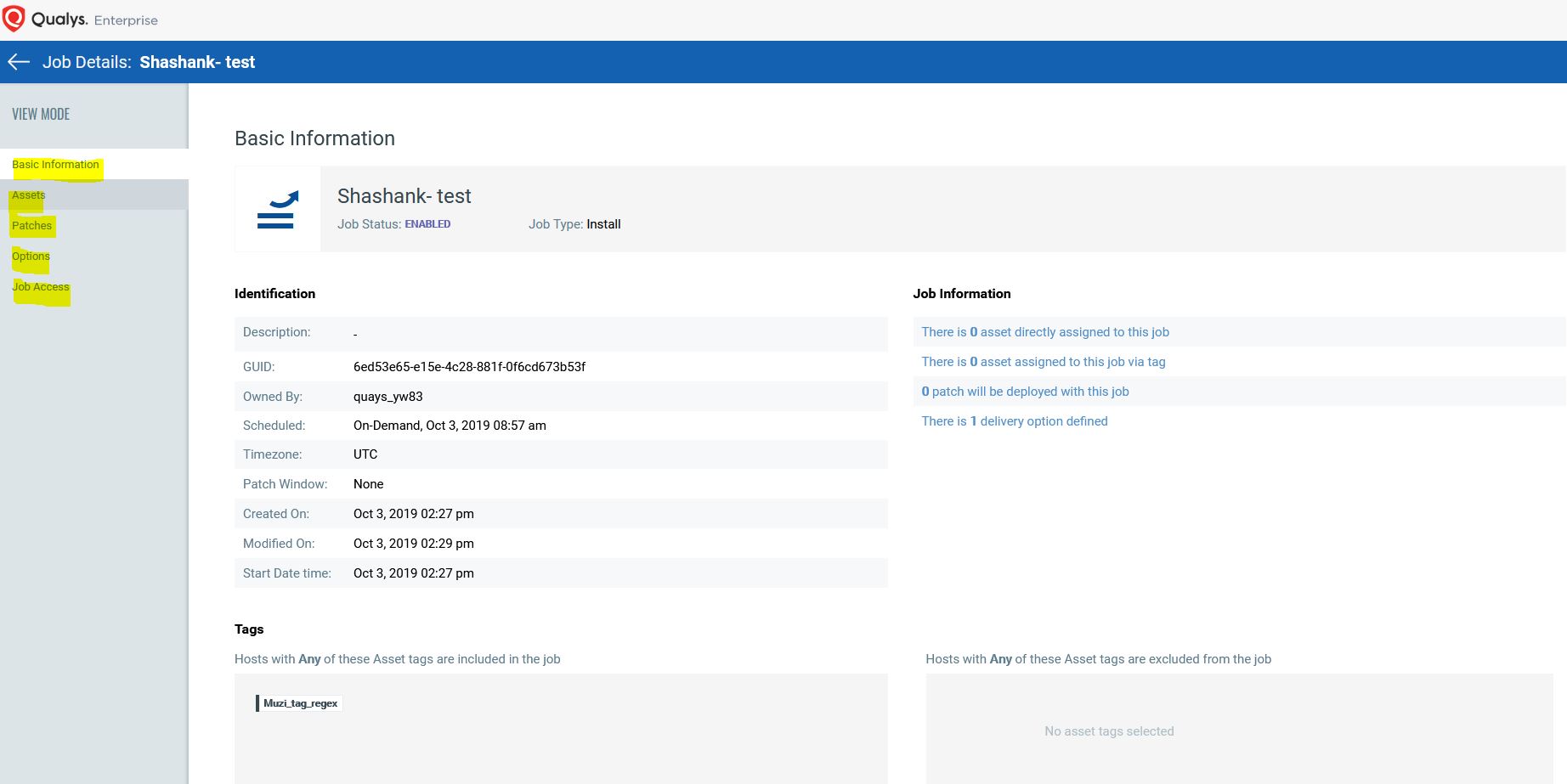1567x784 pixels.
Task: Click the back arrow next to Job Details
Action: coord(18,61)
